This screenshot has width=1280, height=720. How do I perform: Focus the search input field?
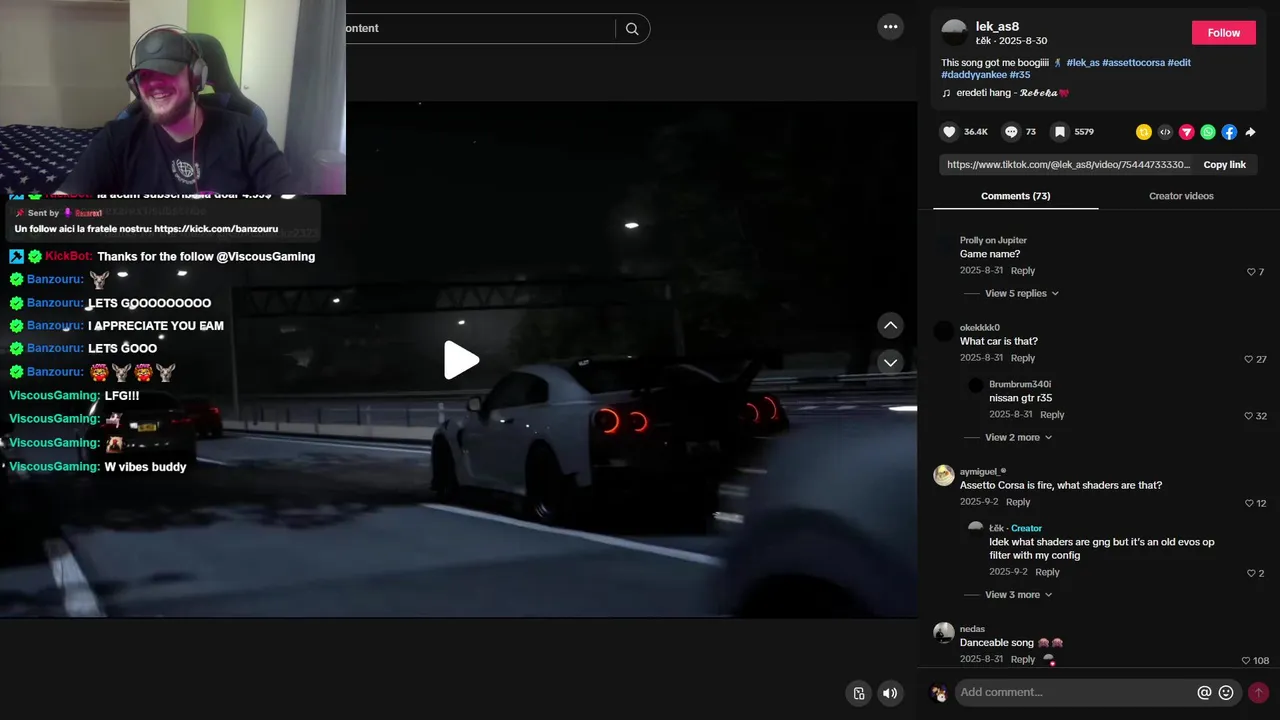tap(480, 28)
